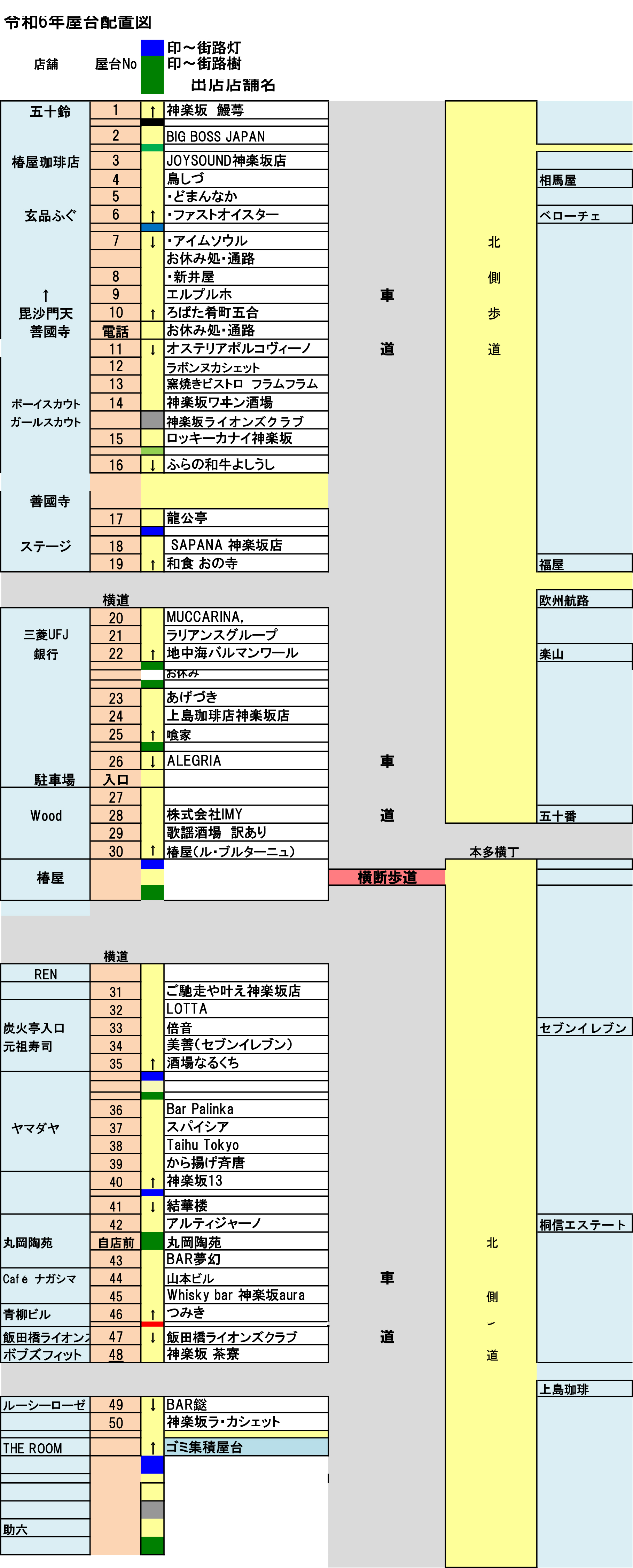This screenshot has width=633, height=1568.
Task: Click the title 令和6年屋台配置図
Action: tap(77, 23)
